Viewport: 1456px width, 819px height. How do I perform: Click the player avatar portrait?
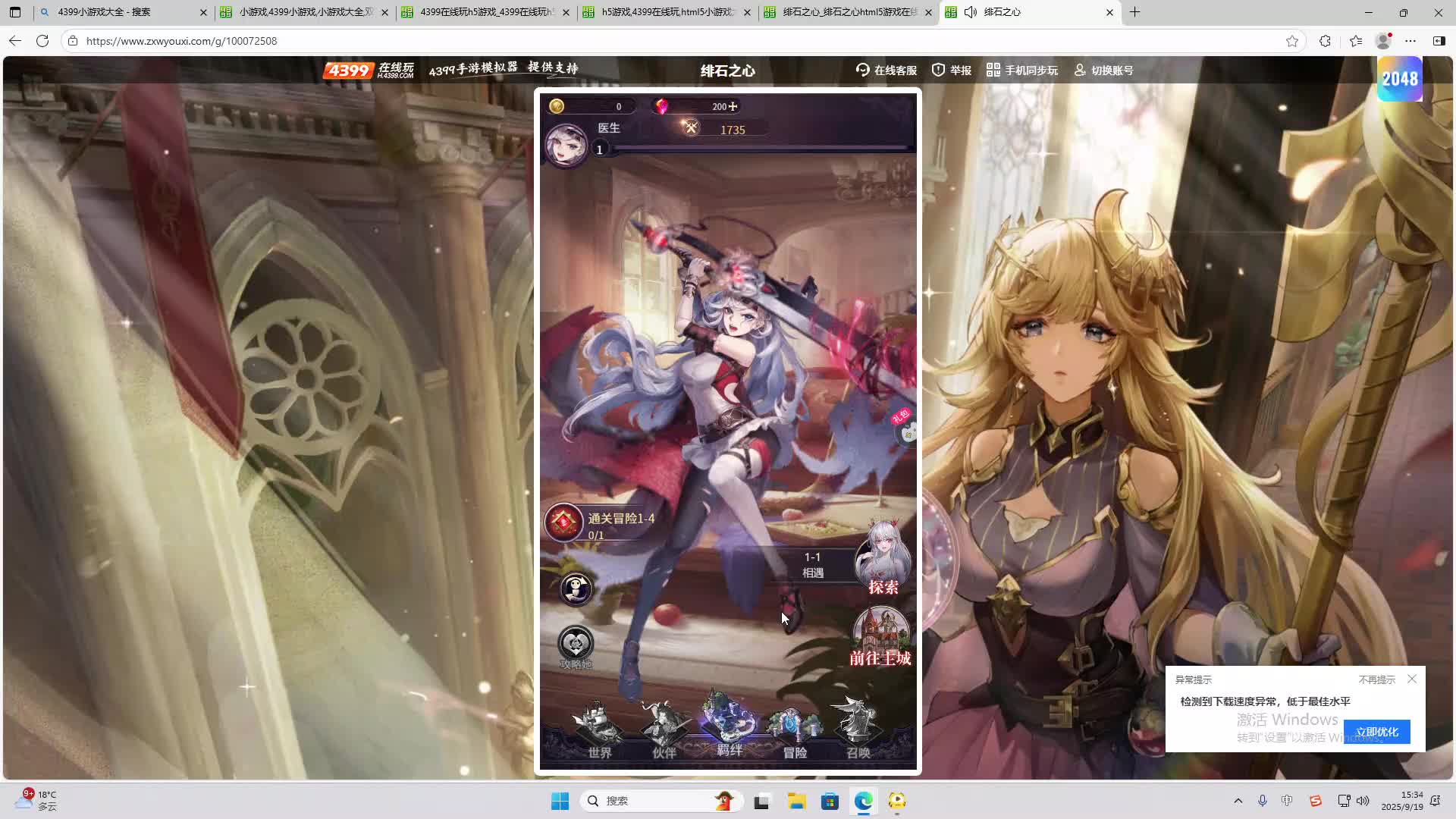click(x=566, y=145)
